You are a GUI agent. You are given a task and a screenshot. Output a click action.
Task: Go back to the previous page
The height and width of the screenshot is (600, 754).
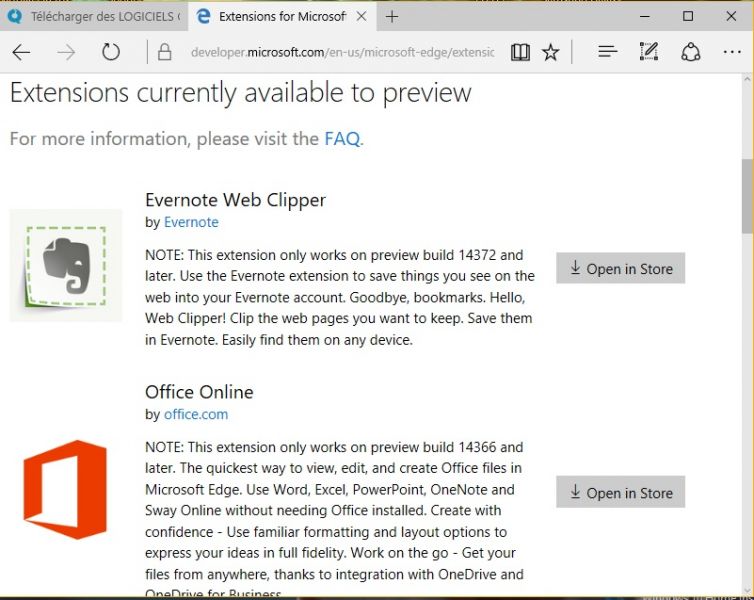point(21,52)
